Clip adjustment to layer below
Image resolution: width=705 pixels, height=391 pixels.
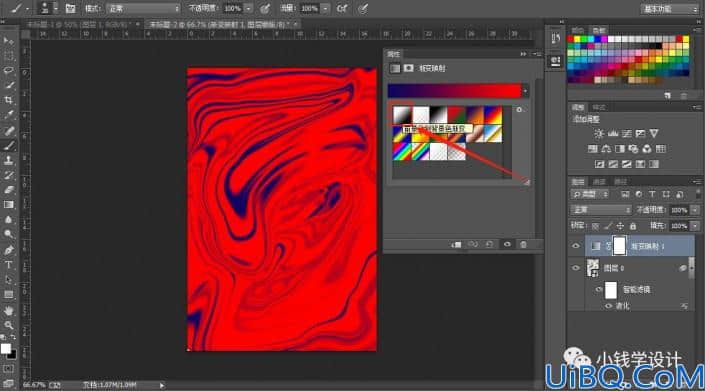456,244
